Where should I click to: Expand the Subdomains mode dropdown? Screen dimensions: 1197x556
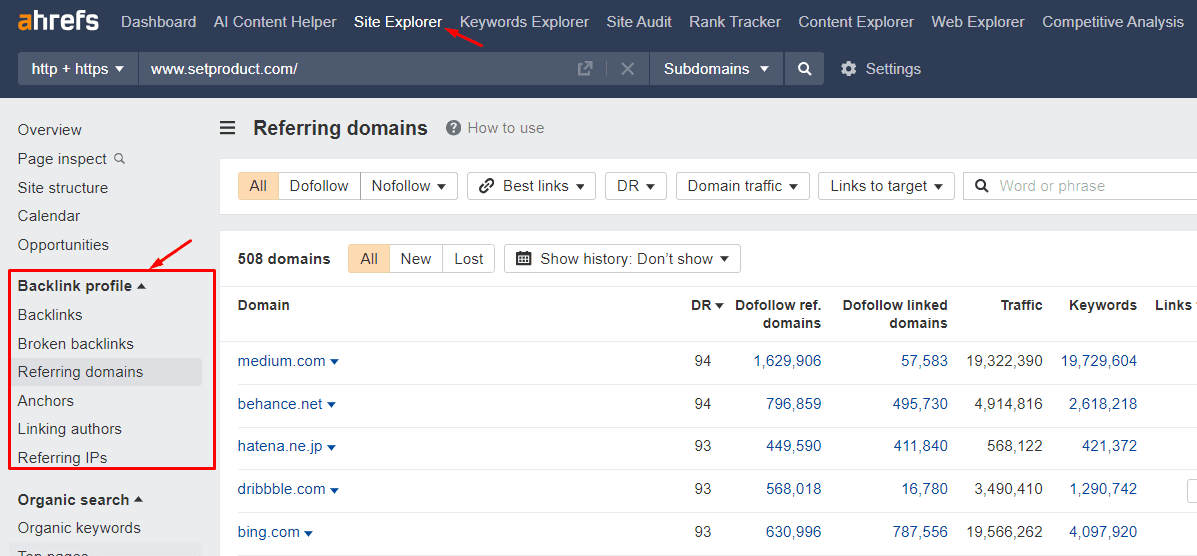(x=716, y=69)
